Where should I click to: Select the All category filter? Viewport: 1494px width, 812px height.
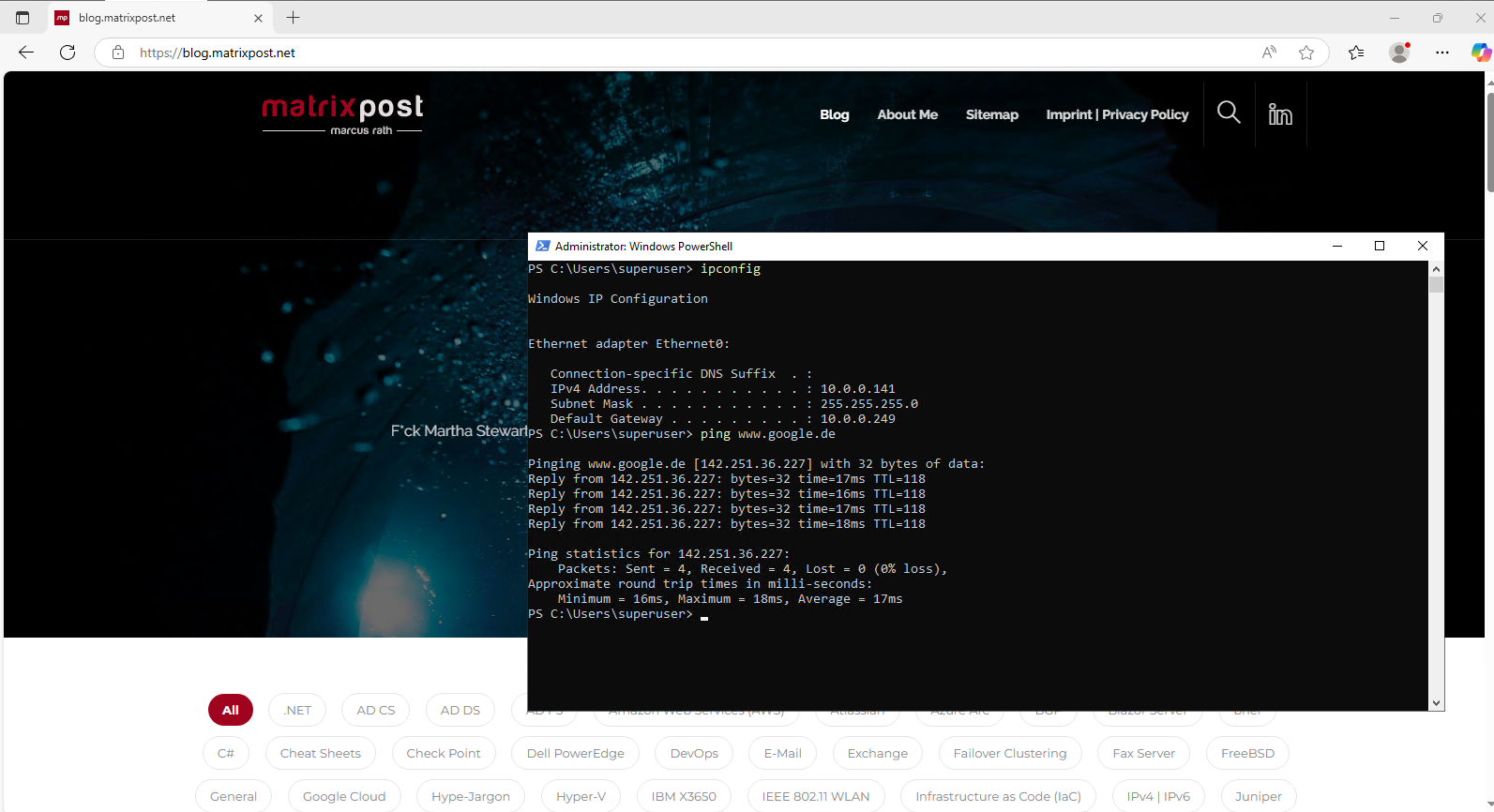(x=231, y=710)
